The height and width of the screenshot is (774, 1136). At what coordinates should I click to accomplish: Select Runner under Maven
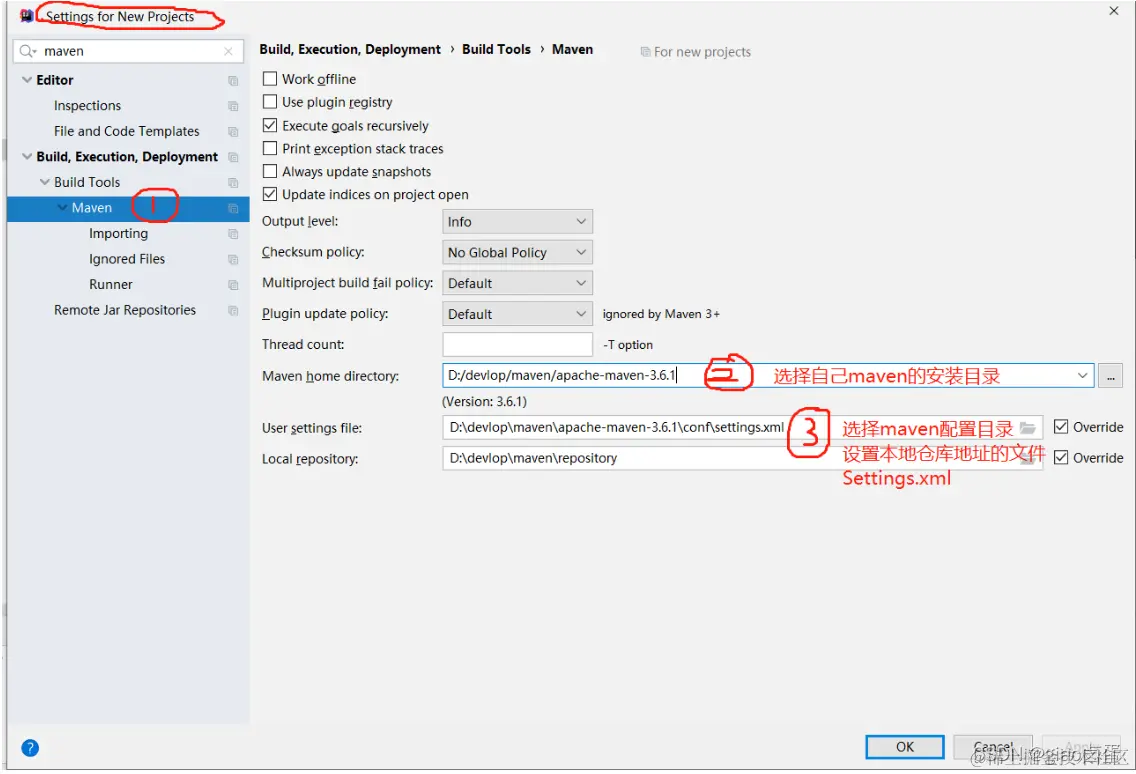[x=111, y=284]
